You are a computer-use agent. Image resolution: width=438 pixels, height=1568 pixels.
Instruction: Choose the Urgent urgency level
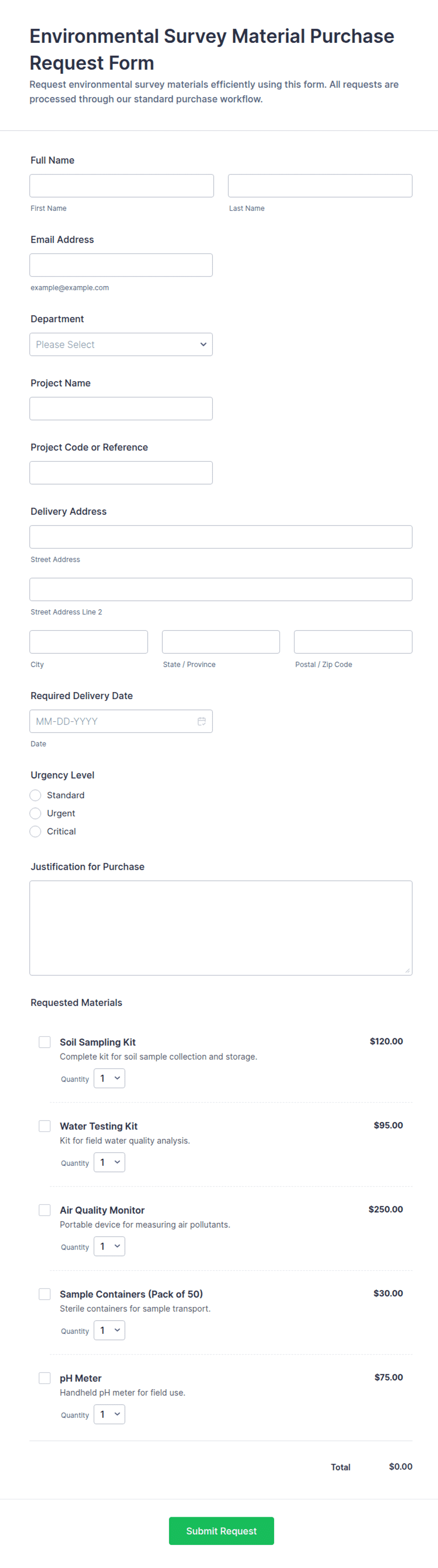35,813
